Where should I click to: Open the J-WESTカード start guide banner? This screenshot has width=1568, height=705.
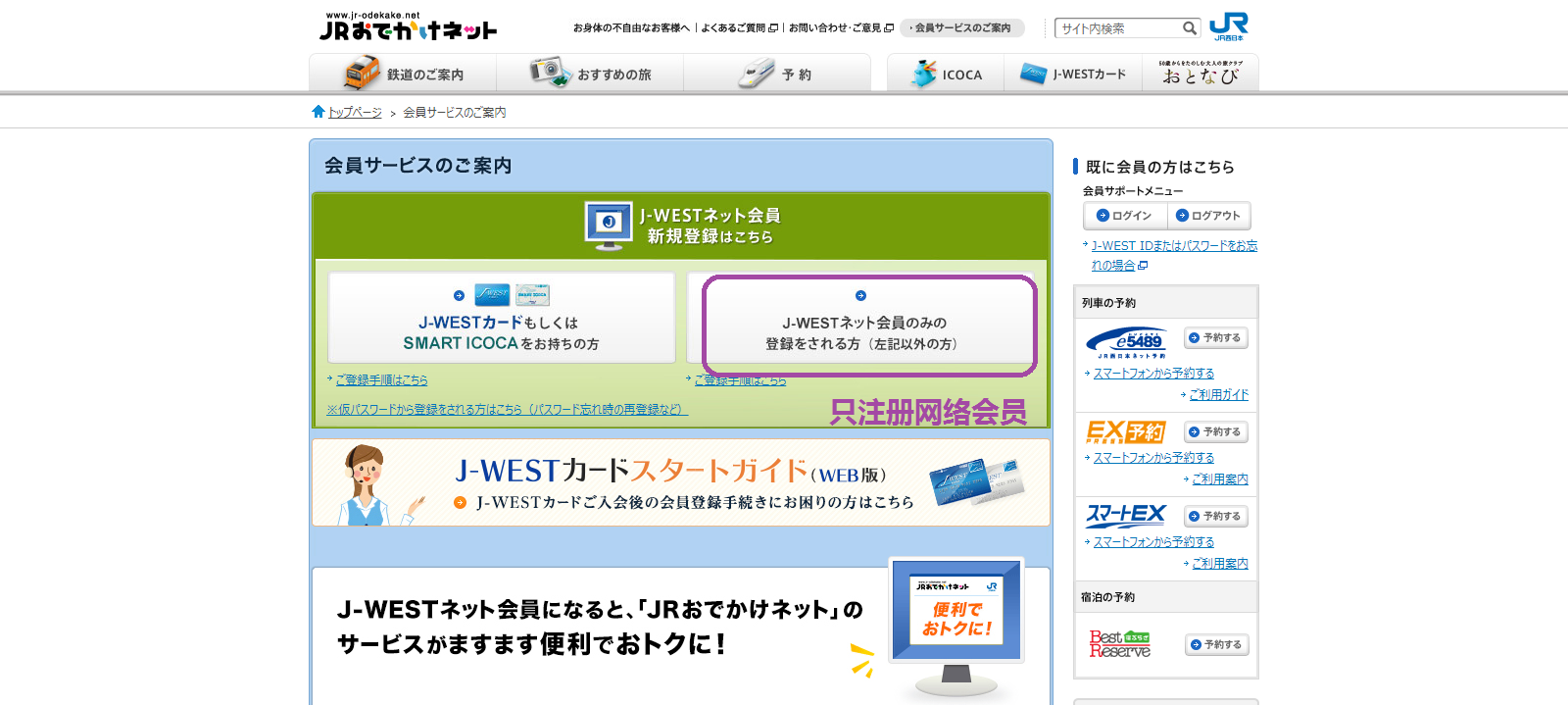pos(680,482)
